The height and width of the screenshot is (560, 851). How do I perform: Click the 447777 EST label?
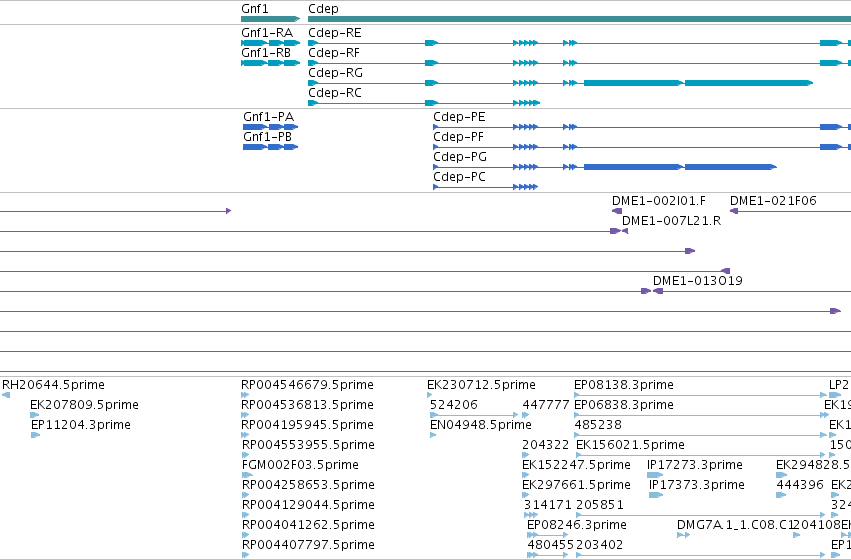pos(545,405)
